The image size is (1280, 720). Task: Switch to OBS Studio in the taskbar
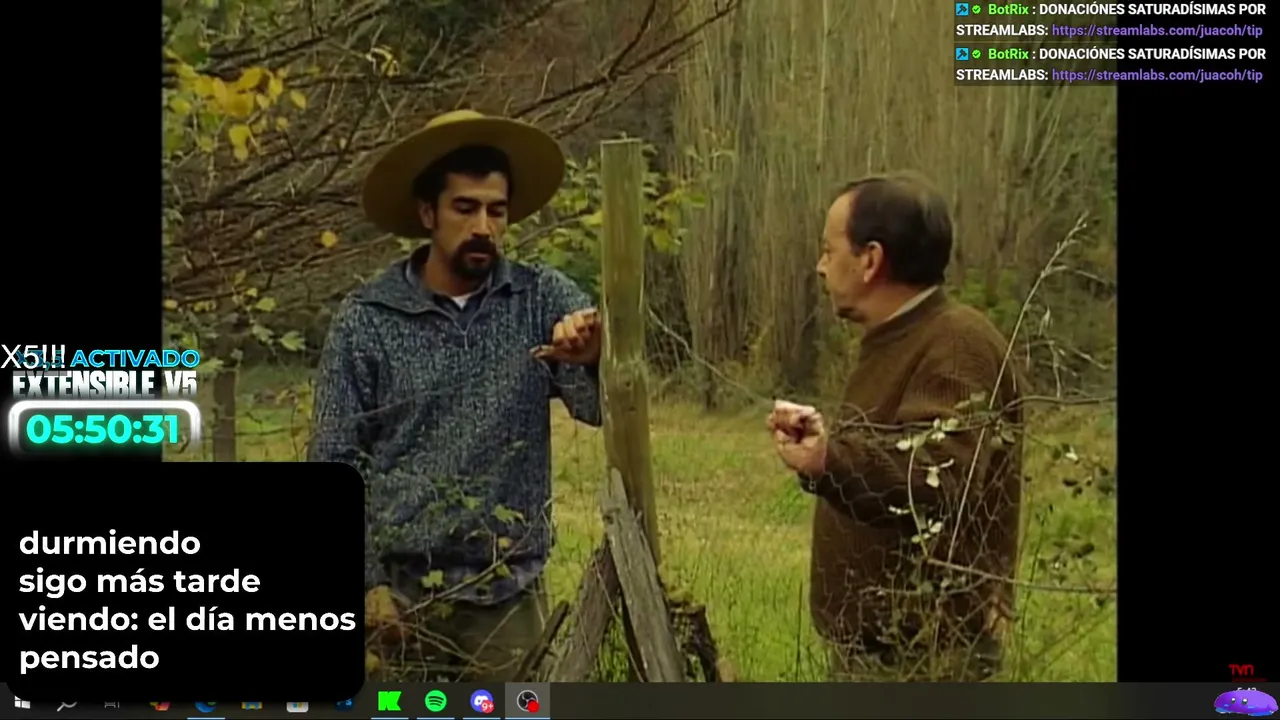528,702
